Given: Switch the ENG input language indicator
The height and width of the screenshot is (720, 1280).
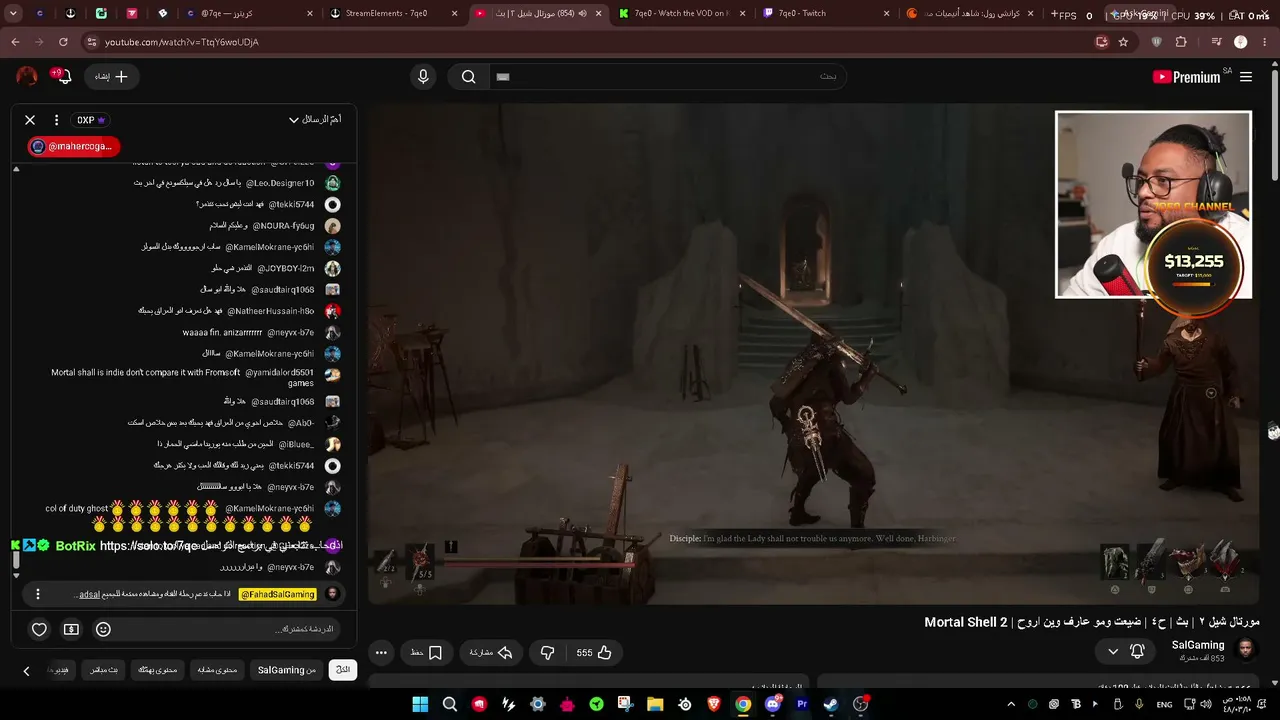Looking at the screenshot, I should tap(1164, 704).
